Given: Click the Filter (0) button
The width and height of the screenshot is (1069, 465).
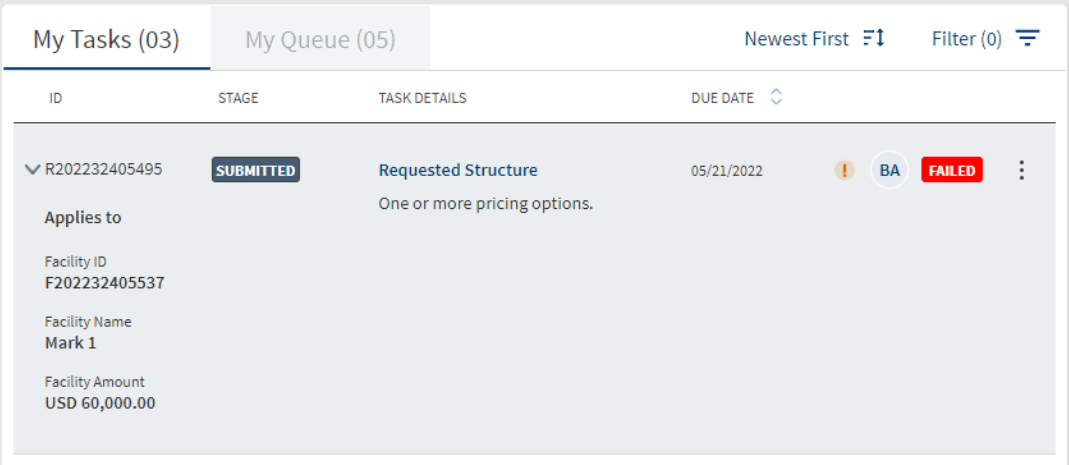Looking at the screenshot, I should (x=986, y=39).
